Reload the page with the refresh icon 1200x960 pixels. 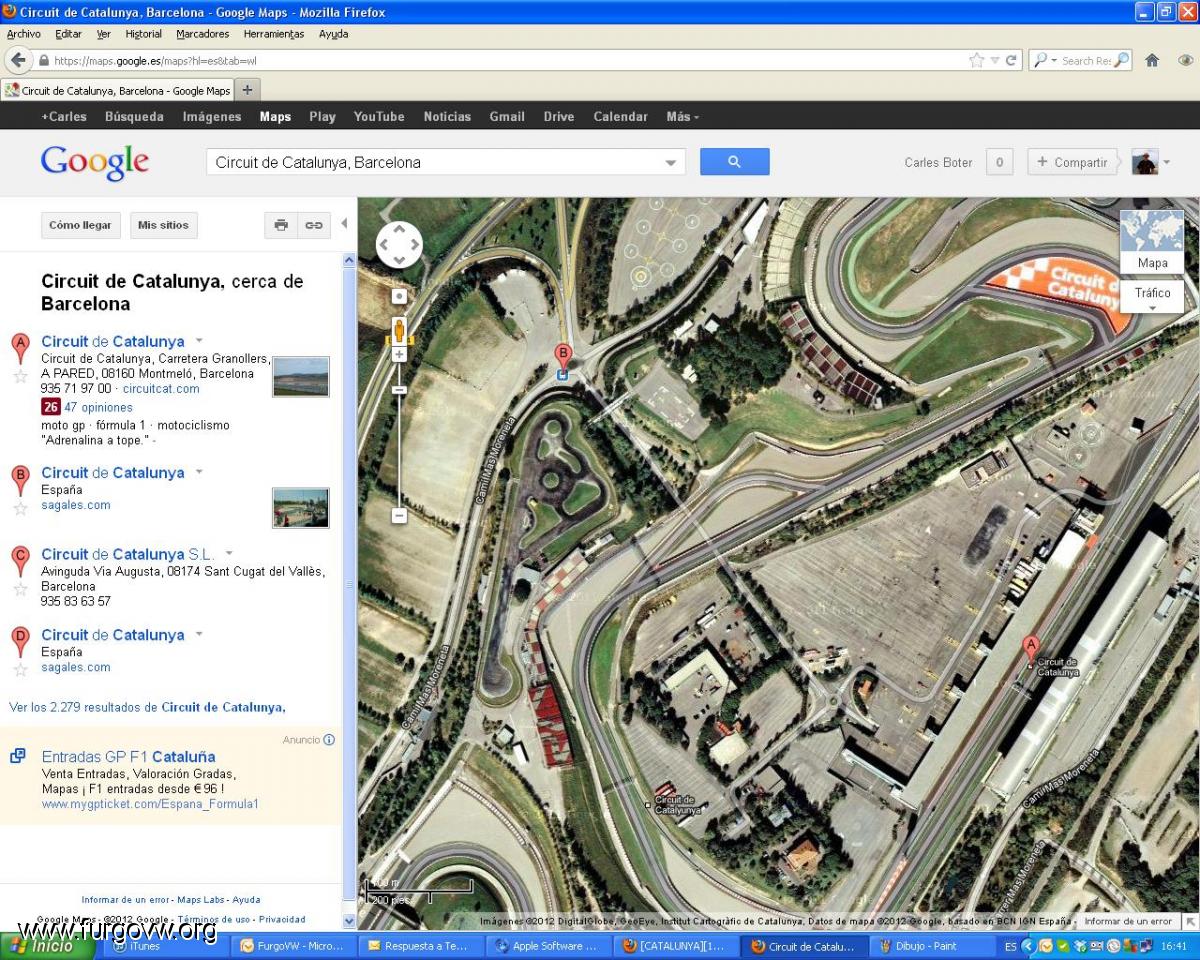click(x=1011, y=60)
